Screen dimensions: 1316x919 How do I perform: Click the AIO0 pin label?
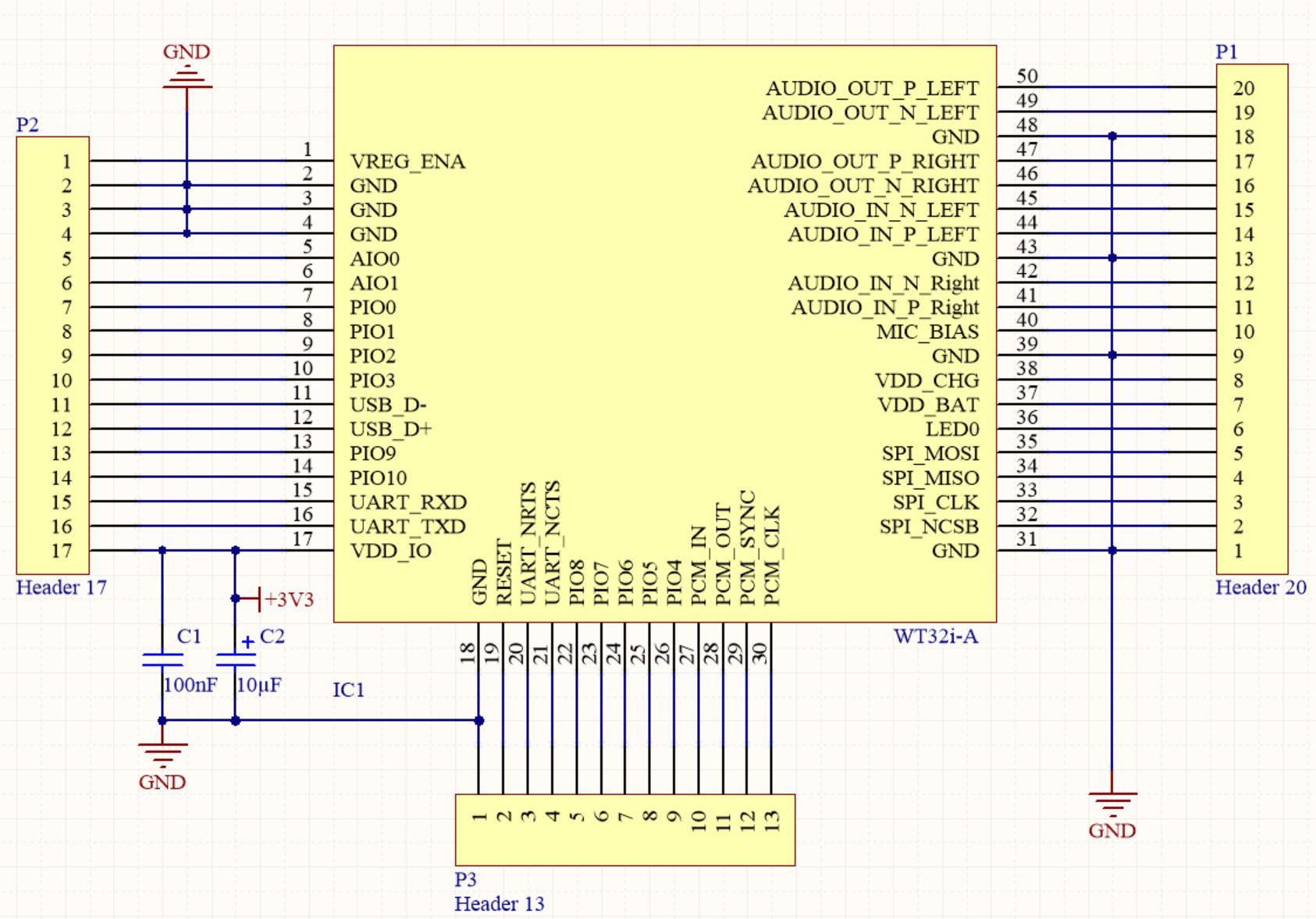coord(375,259)
